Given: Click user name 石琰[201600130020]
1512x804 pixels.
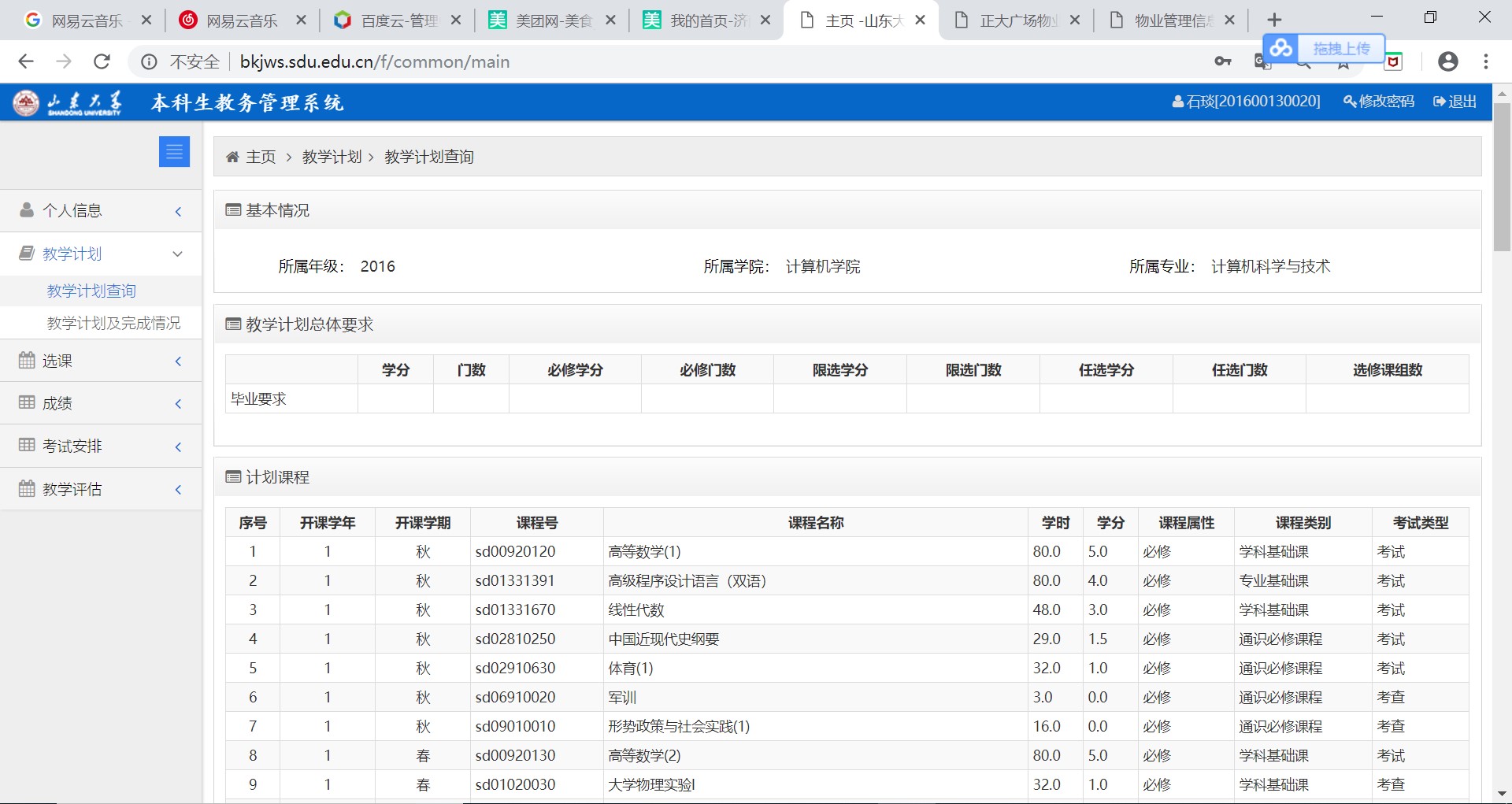Looking at the screenshot, I should [x=1247, y=102].
